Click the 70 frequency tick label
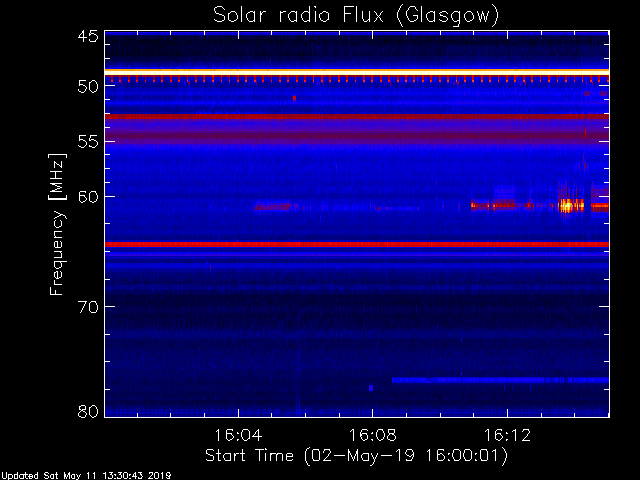The width and height of the screenshot is (640, 480). (x=88, y=307)
